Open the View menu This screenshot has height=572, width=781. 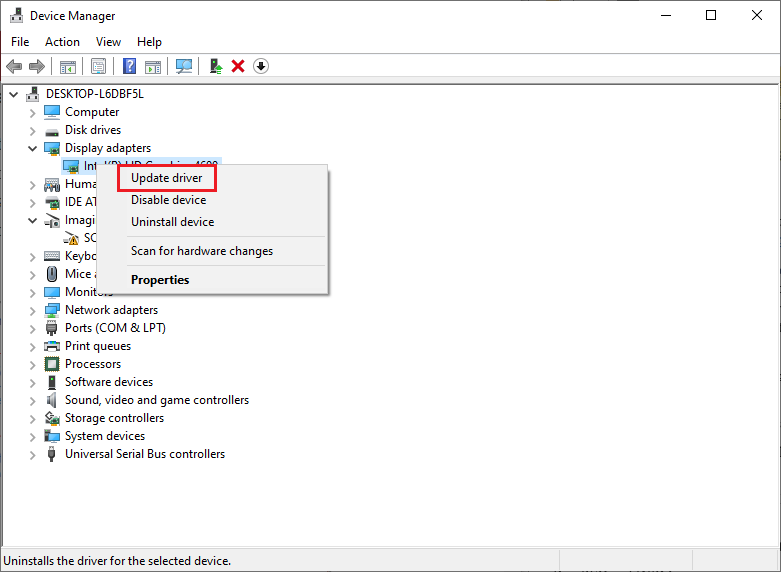(x=108, y=42)
